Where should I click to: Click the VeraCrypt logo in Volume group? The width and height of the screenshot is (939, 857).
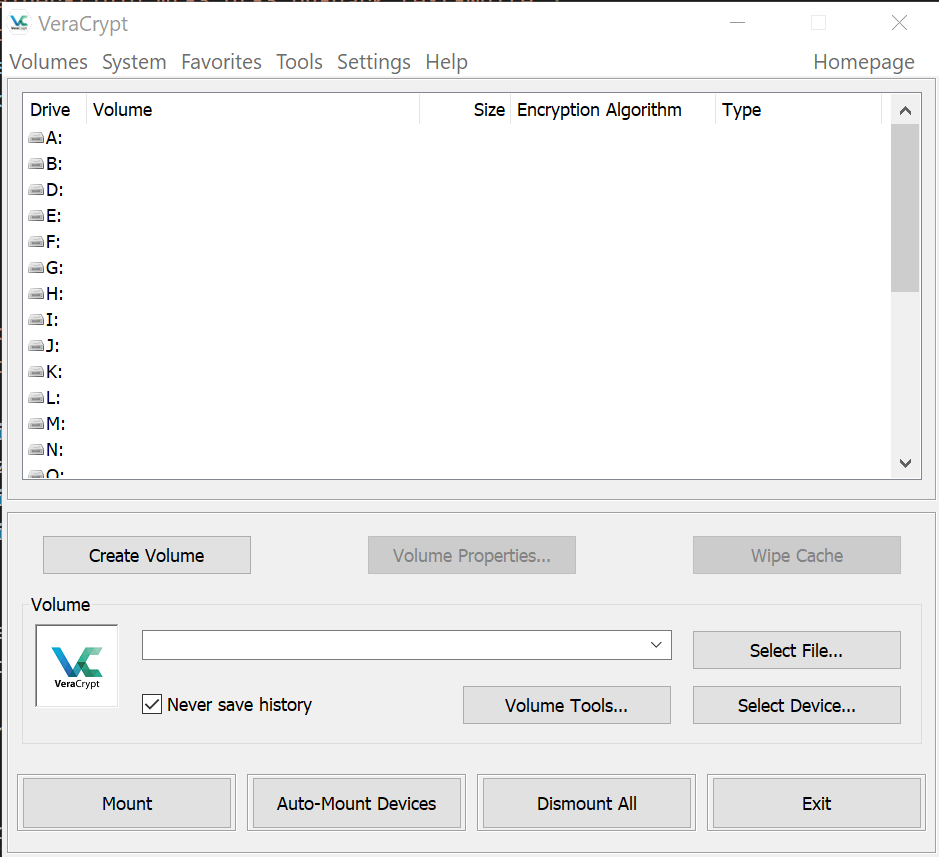[x=77, y=666]
